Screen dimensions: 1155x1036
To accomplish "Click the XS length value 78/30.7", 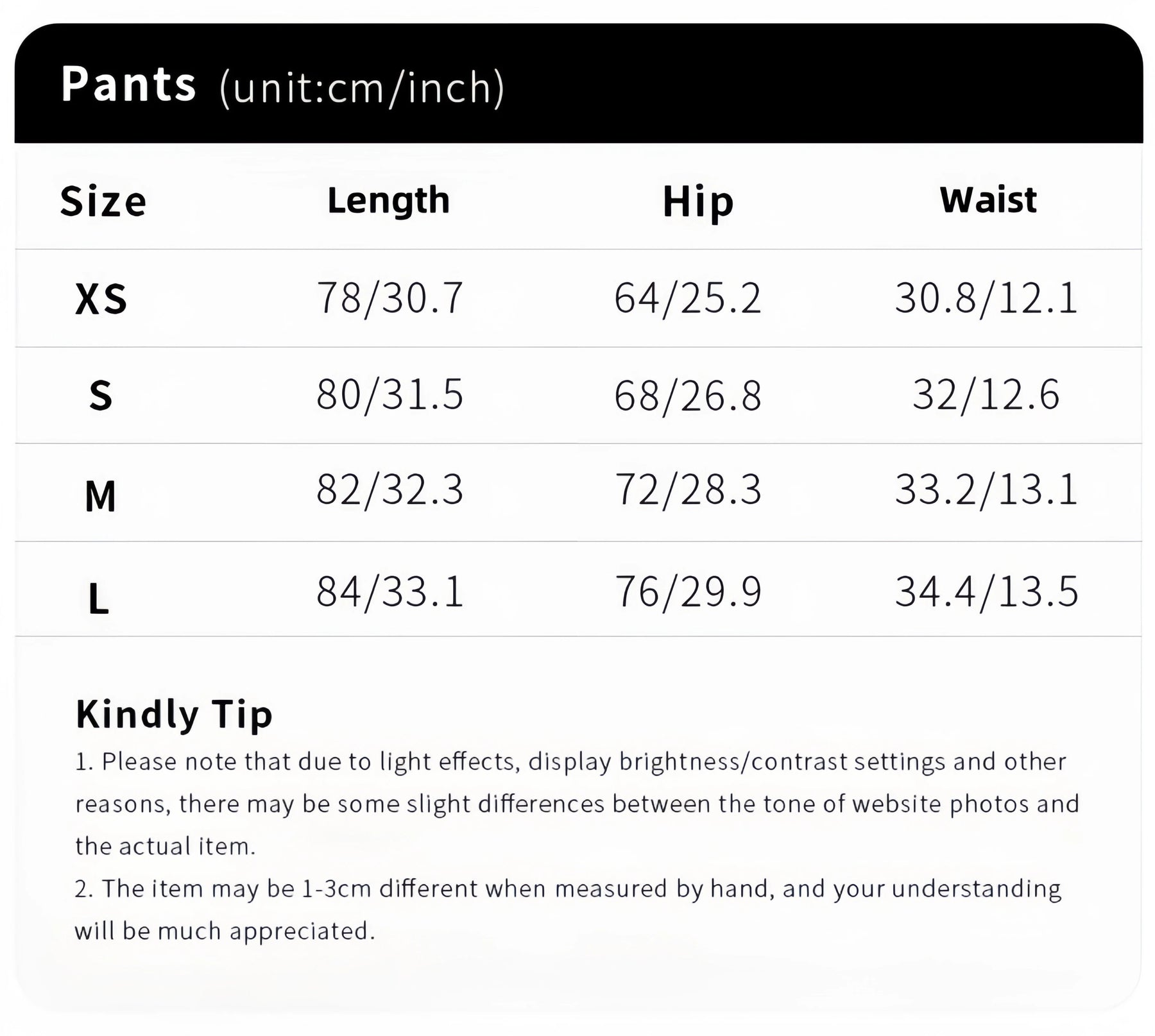I will (389, 298).
